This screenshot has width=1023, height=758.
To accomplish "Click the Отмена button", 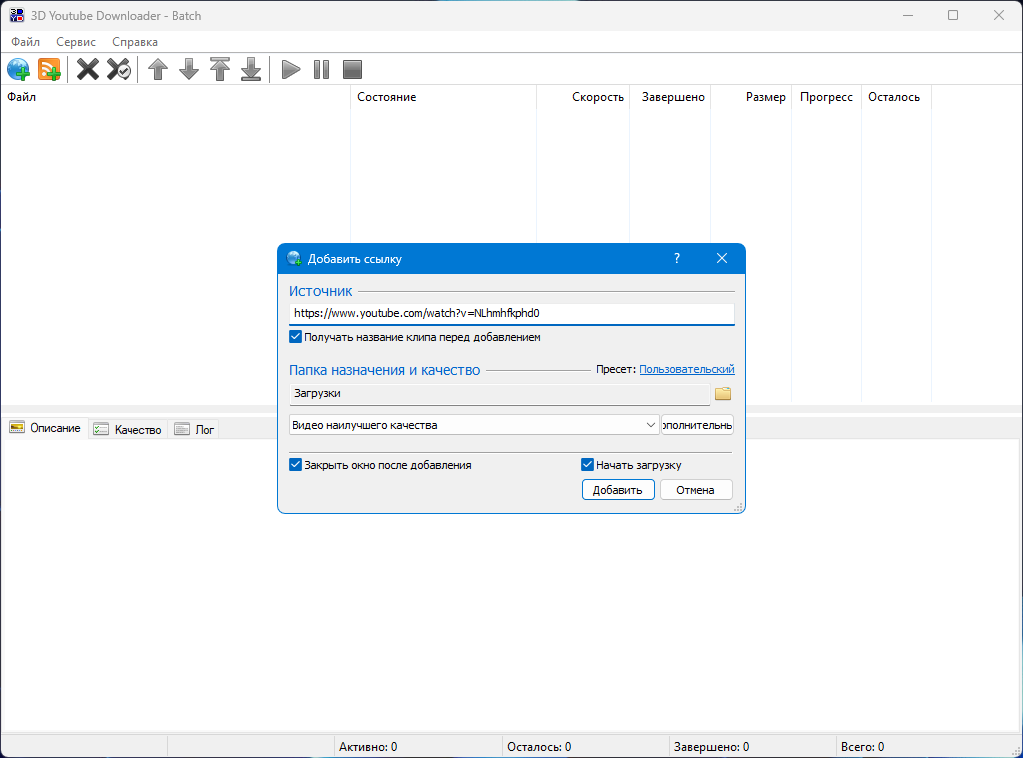I will click(x=695, y=490).
